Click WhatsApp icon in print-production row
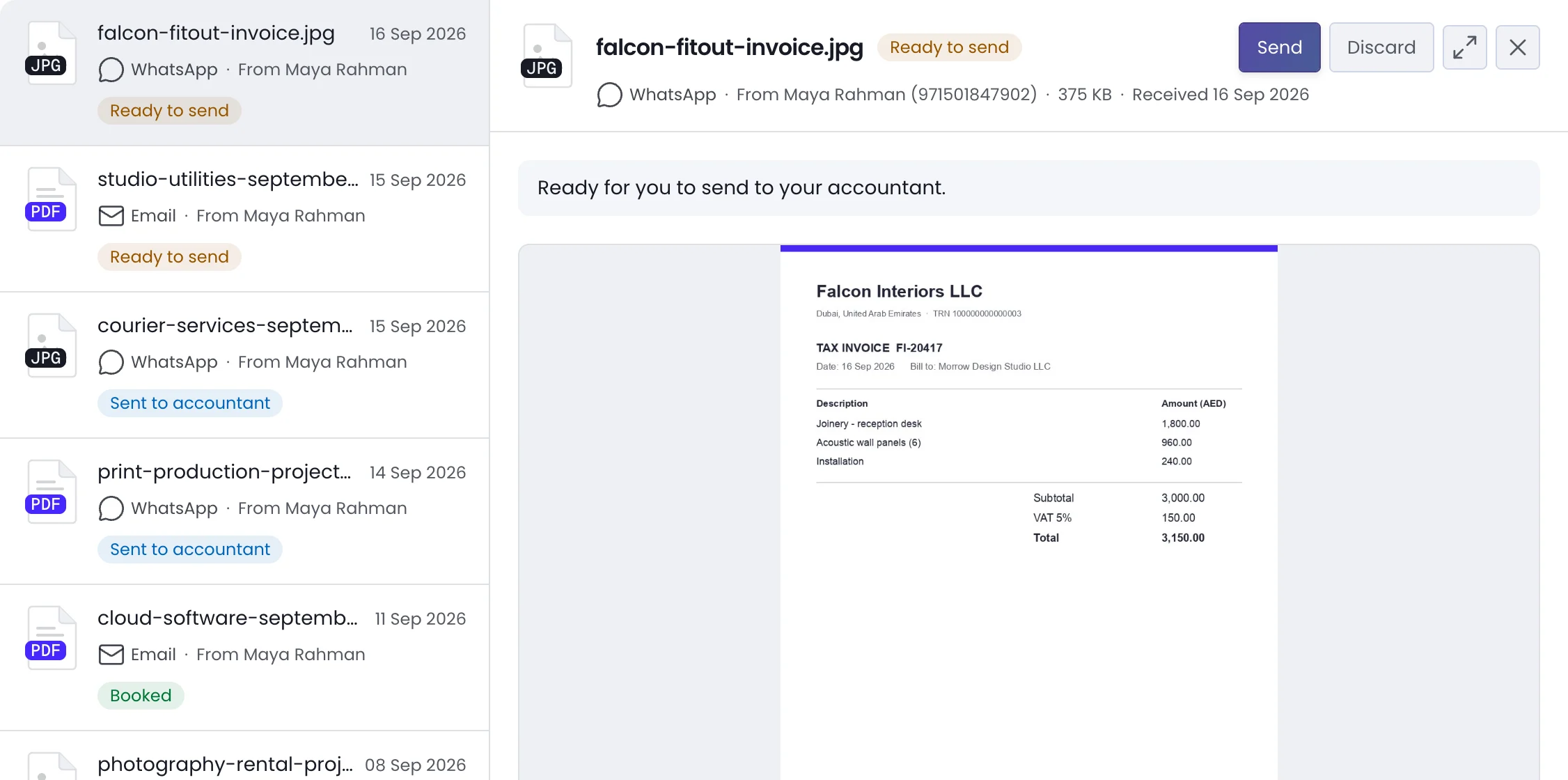 click(111, 508)
